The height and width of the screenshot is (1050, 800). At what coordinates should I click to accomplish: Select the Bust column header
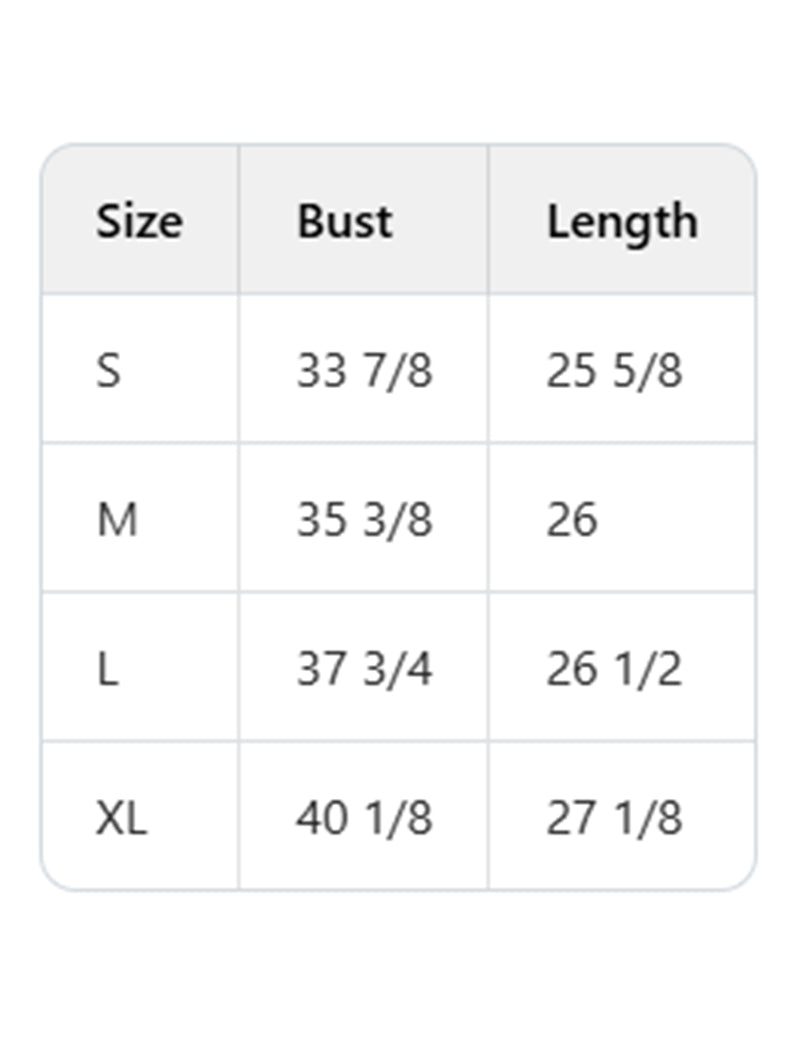(x=344, y=221)
